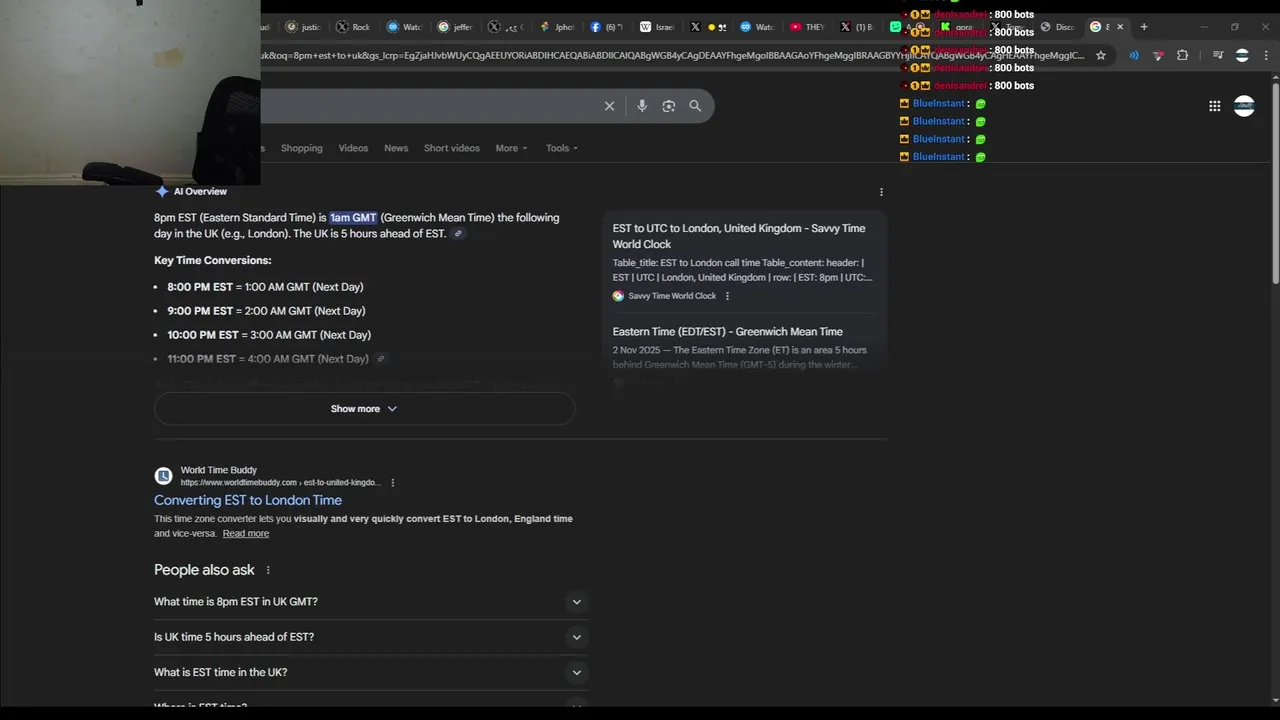Click the 'Key Time Conversions:' heading

pyautogui.click(x=212, y=260)
